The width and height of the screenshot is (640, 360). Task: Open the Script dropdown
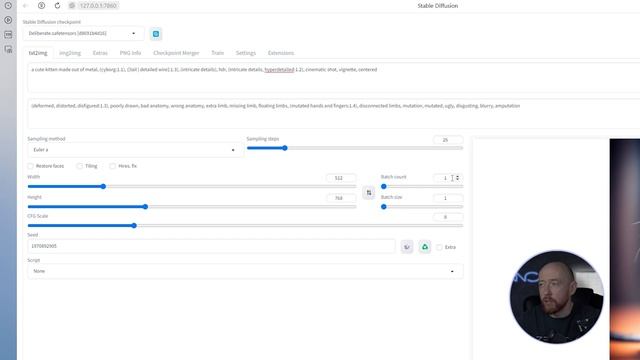(245, 271)
